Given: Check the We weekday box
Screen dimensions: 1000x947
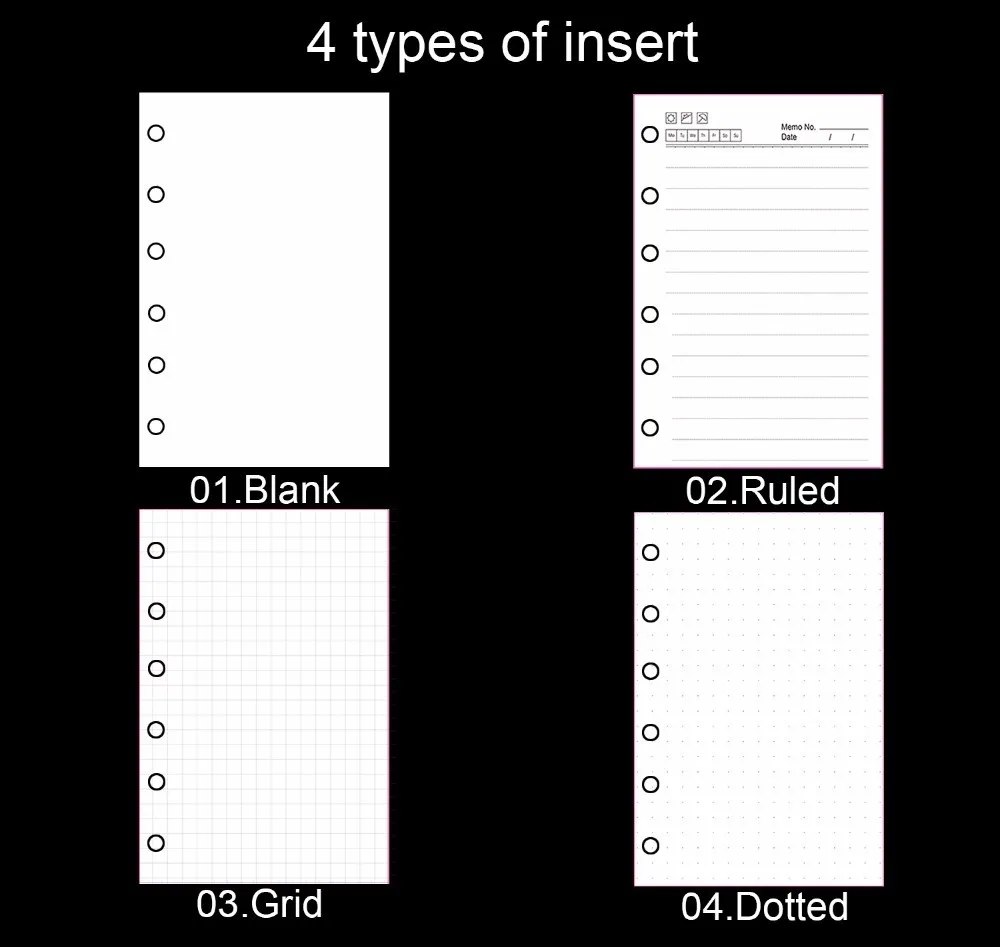Looking at the screenshot, I should pos(693,135).
